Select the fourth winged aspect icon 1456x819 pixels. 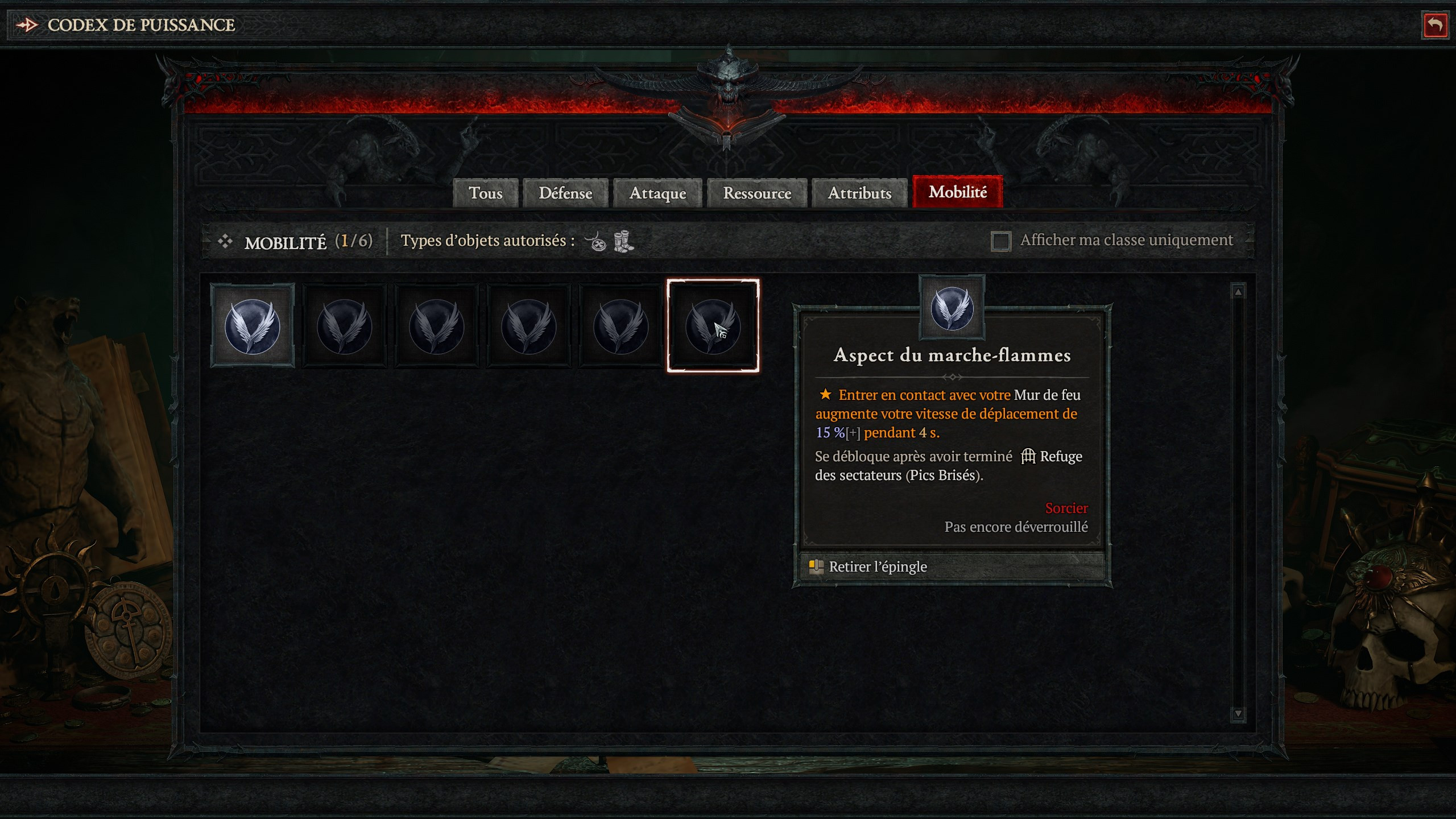528,325
